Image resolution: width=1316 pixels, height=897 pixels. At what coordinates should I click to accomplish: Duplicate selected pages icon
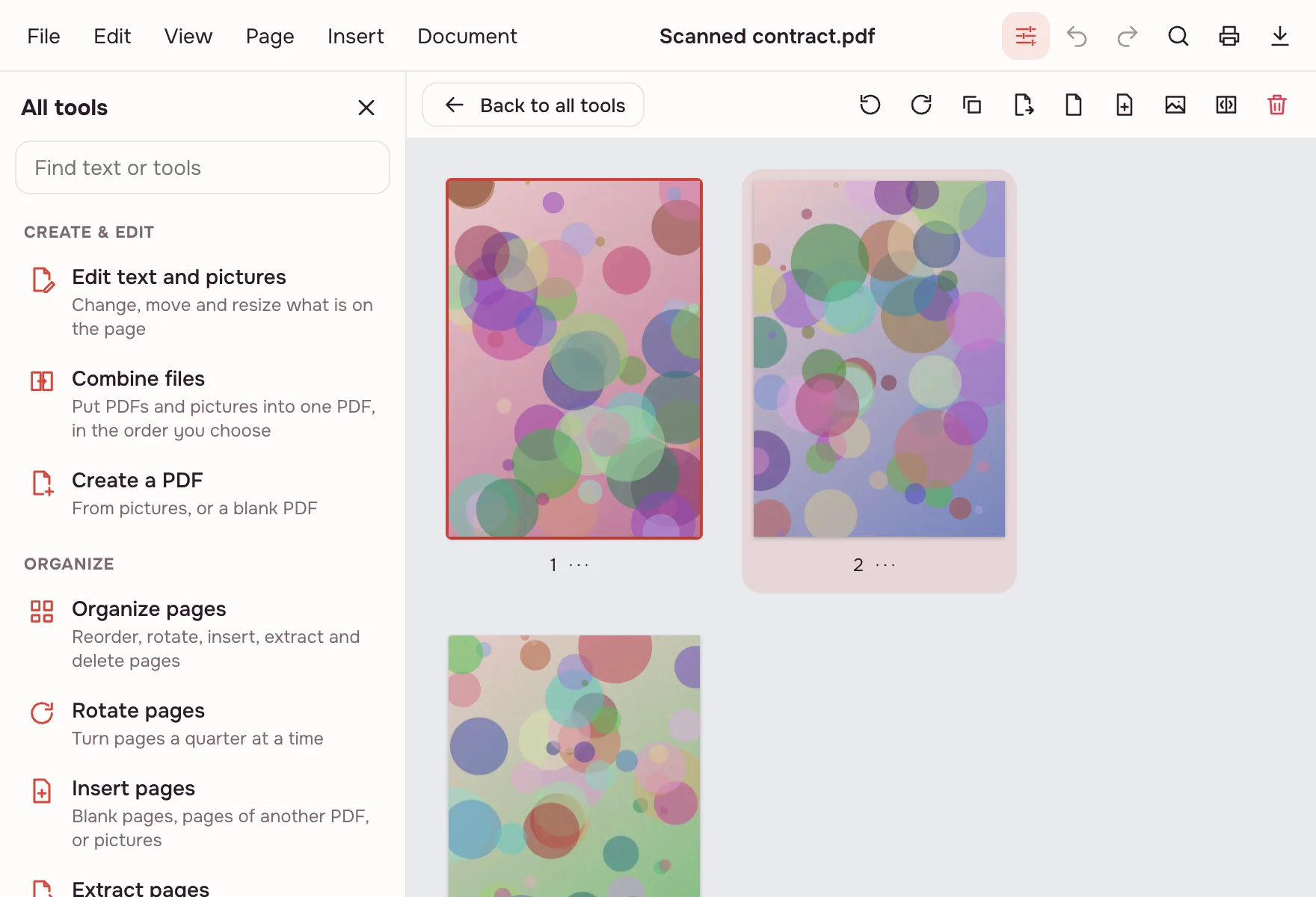pyautogui.click(x=972, y=105)
